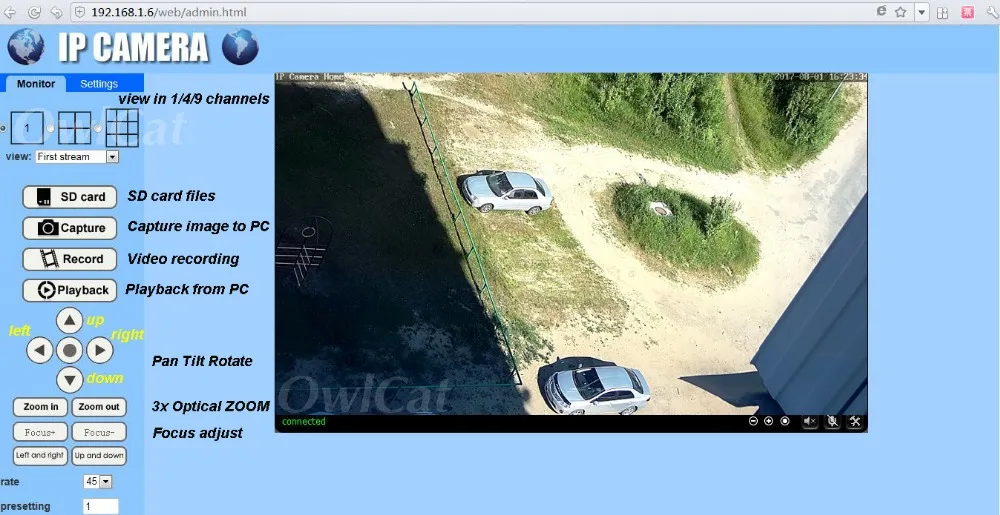This screenshot has width=1000, height=515.
Task: Open the browser wrench settings menu
Action: tap(992, 12)
